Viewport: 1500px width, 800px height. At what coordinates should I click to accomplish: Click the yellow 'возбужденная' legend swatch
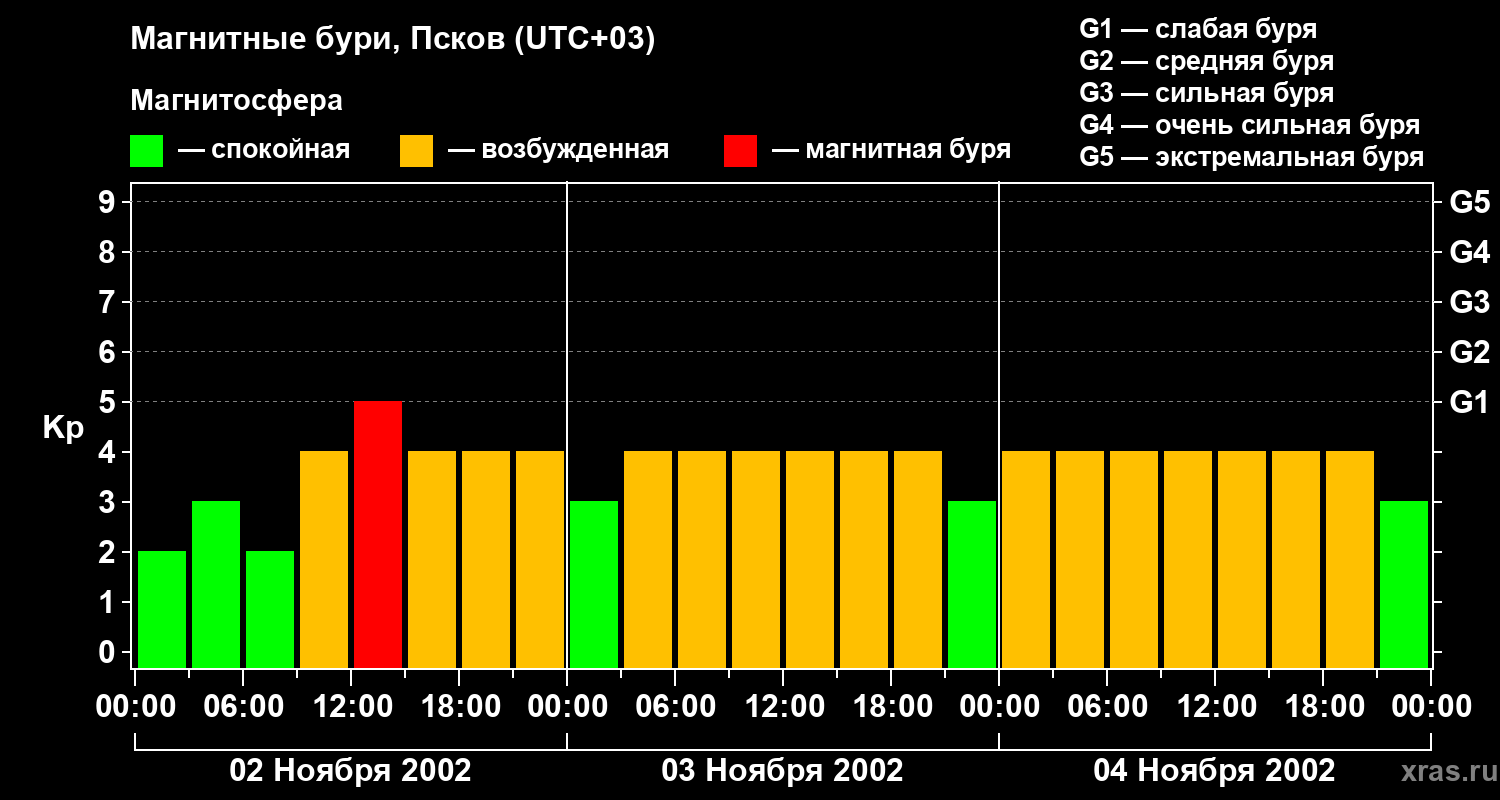[x=416, y=151]
